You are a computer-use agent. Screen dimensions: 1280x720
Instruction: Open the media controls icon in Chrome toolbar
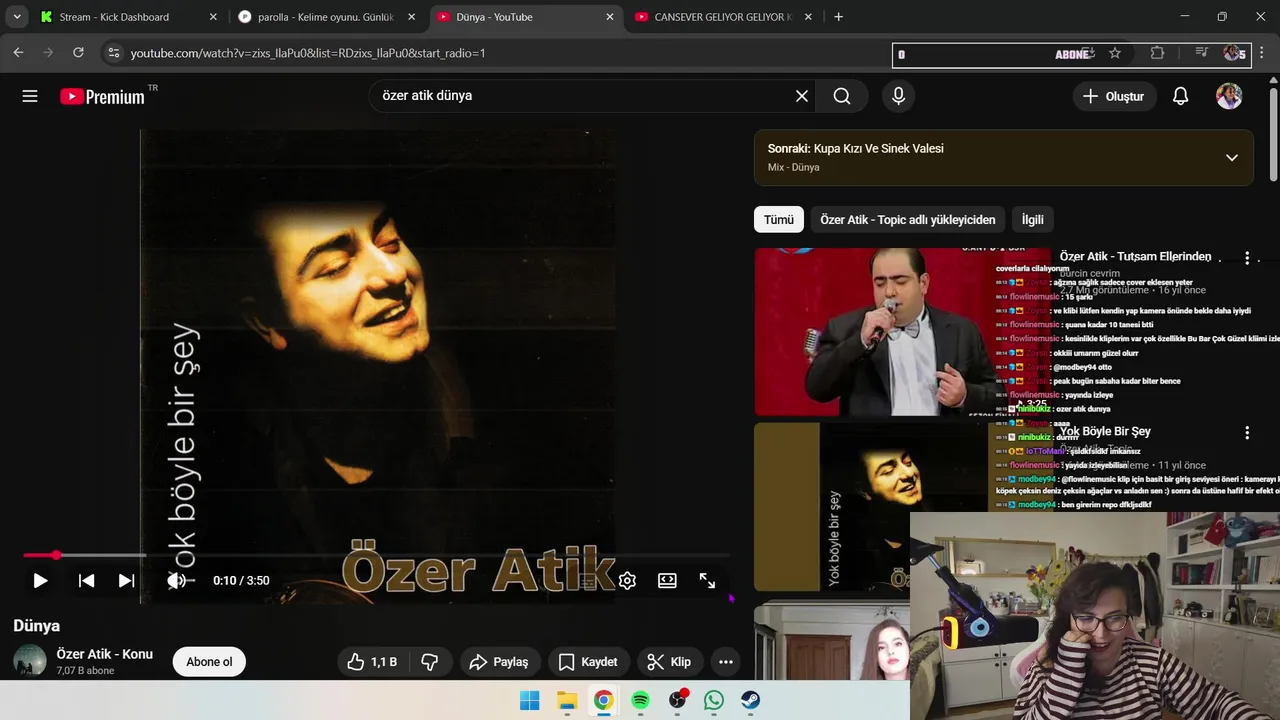pos(1202,53)
